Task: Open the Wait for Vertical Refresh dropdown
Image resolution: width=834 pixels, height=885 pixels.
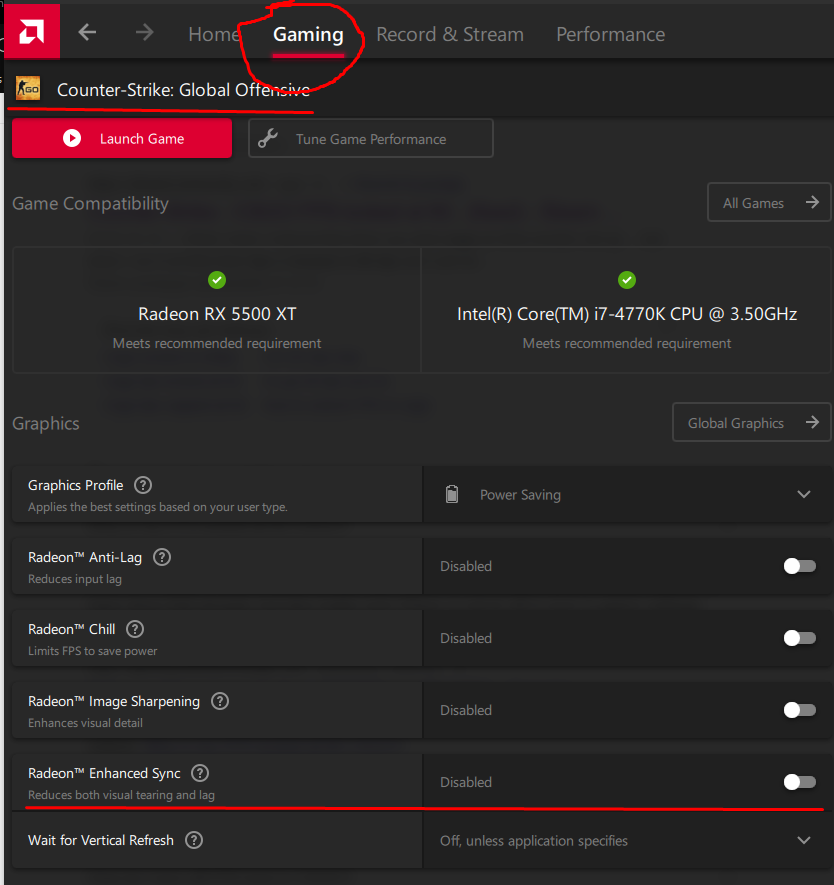Action: pyautogui.click(x=626, y=840)
